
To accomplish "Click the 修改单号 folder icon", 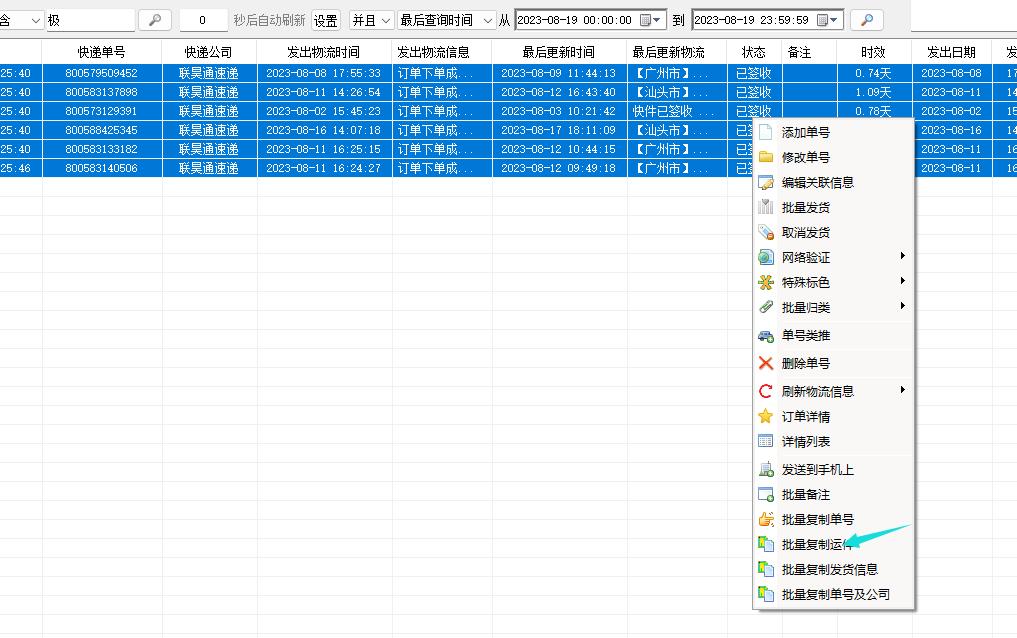I will [x=766, y=157].
